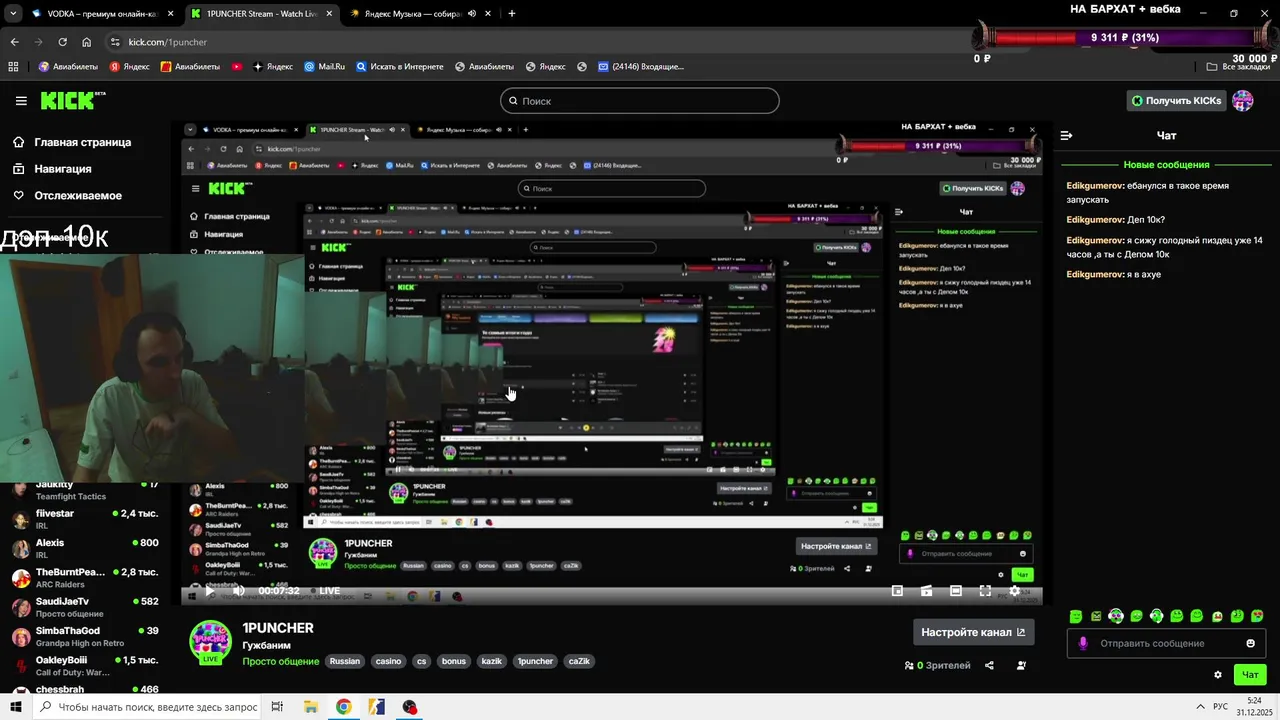Switch to theater mode in the player

click(955, 591)
